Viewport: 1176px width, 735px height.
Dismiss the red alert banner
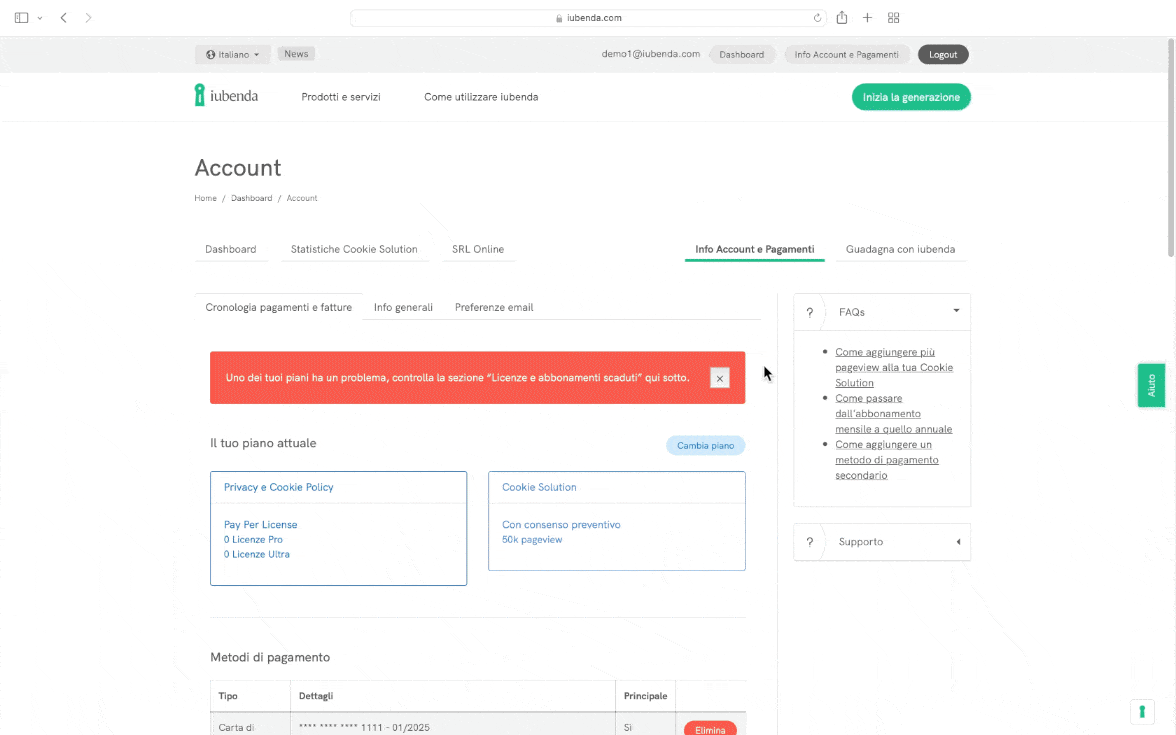719,378
